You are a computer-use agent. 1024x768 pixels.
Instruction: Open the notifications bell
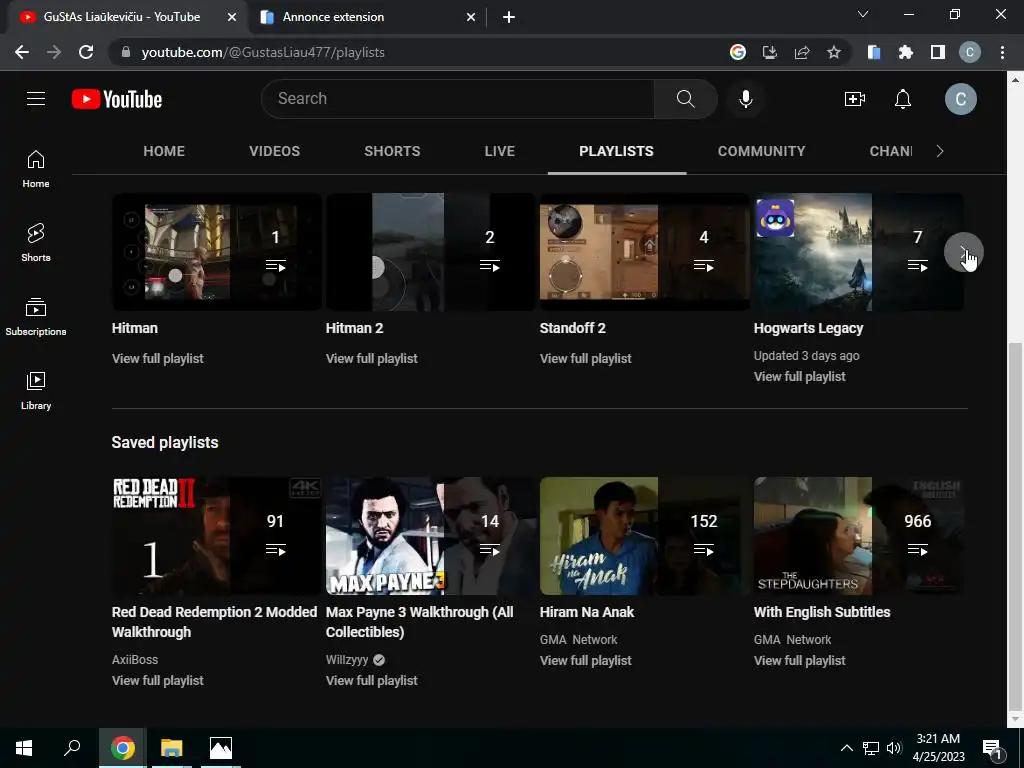point(903,99)
